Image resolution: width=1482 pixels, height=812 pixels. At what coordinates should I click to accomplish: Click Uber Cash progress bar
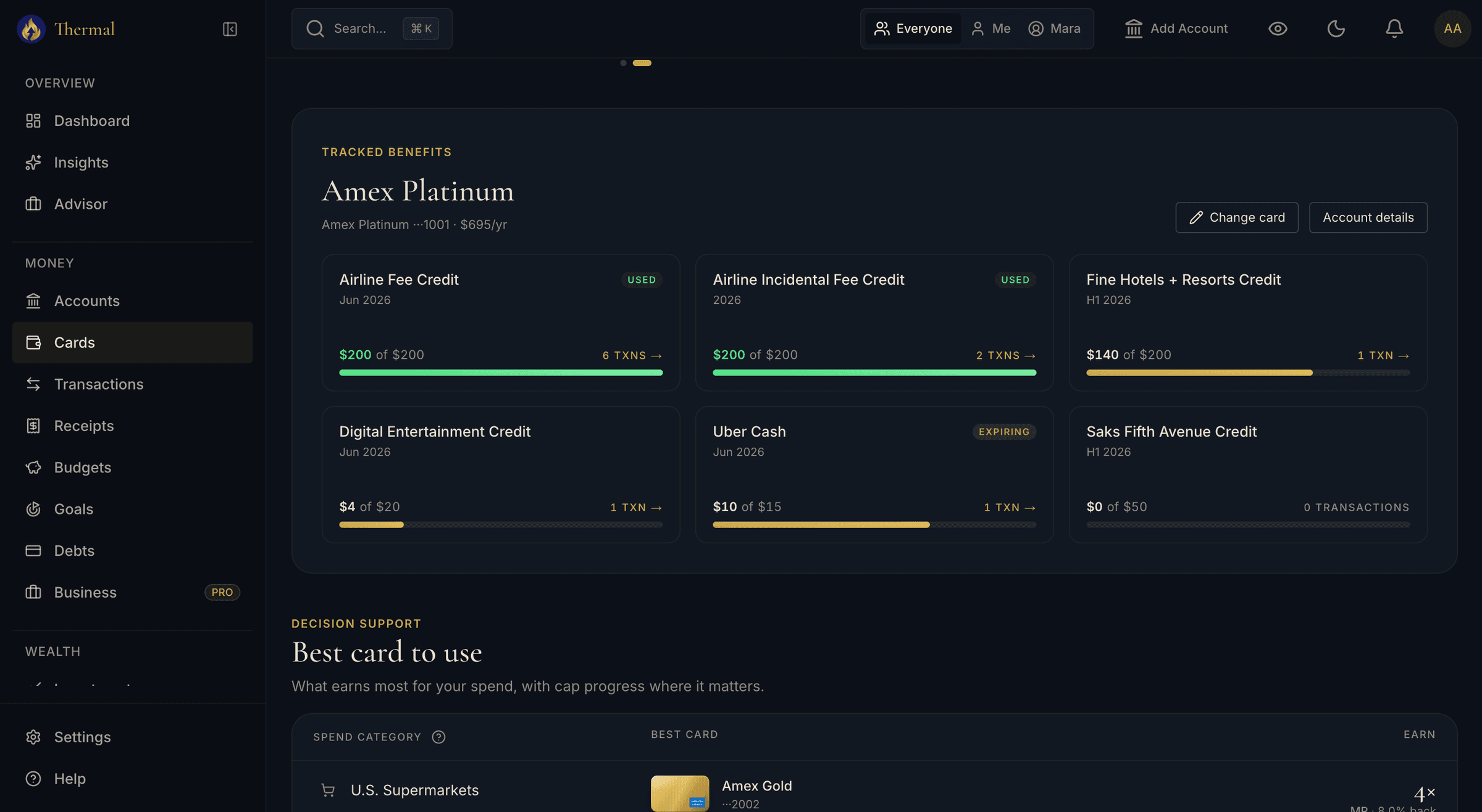874,524
